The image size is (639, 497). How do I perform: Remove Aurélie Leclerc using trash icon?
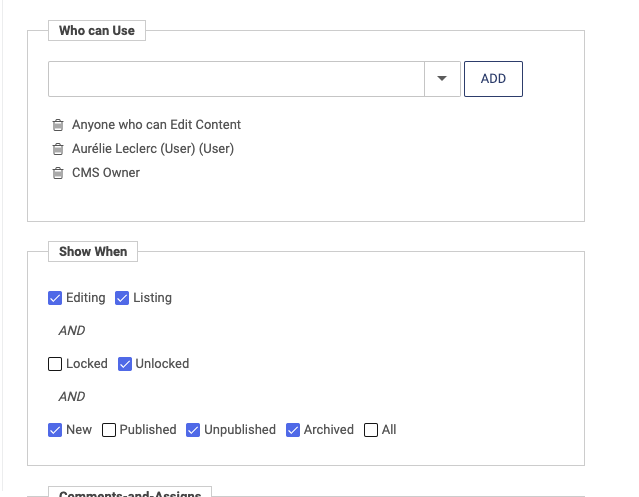(58, 149)
